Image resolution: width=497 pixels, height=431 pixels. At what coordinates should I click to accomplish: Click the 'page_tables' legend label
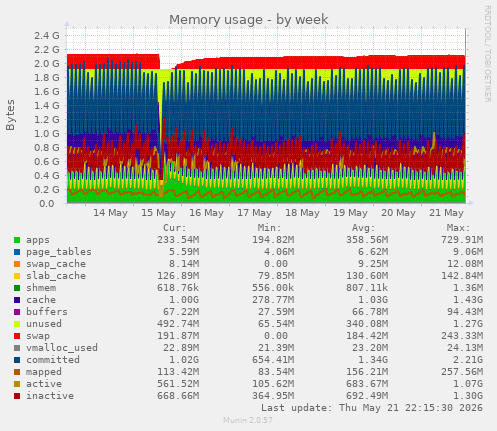[x=59, y=252]
